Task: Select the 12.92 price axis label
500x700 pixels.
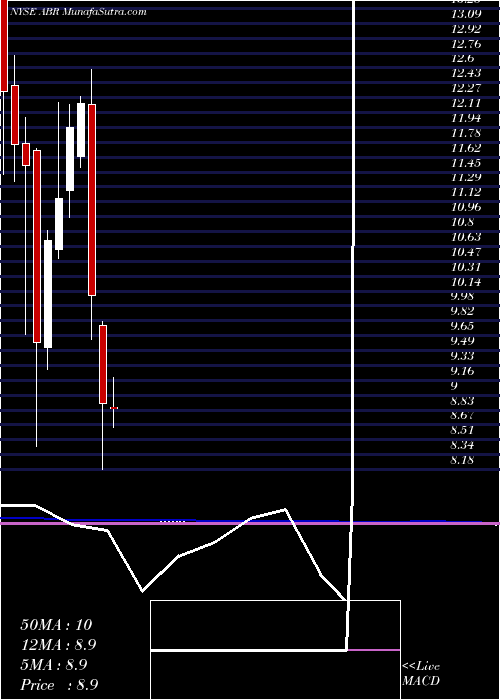Action: click(466, 29)
